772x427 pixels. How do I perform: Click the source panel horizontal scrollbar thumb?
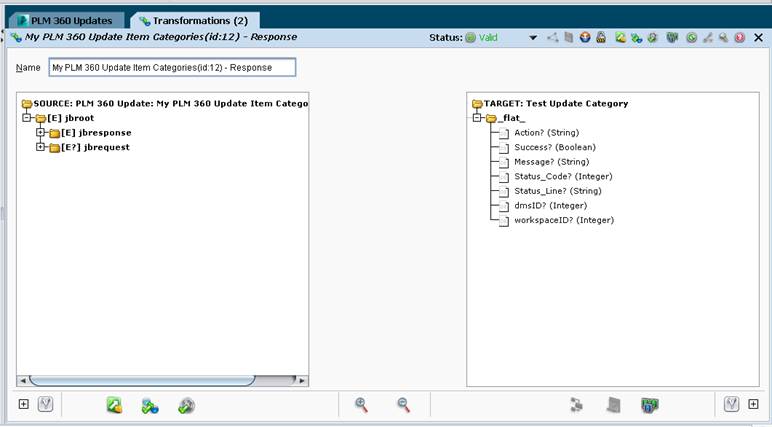(142, 380)
